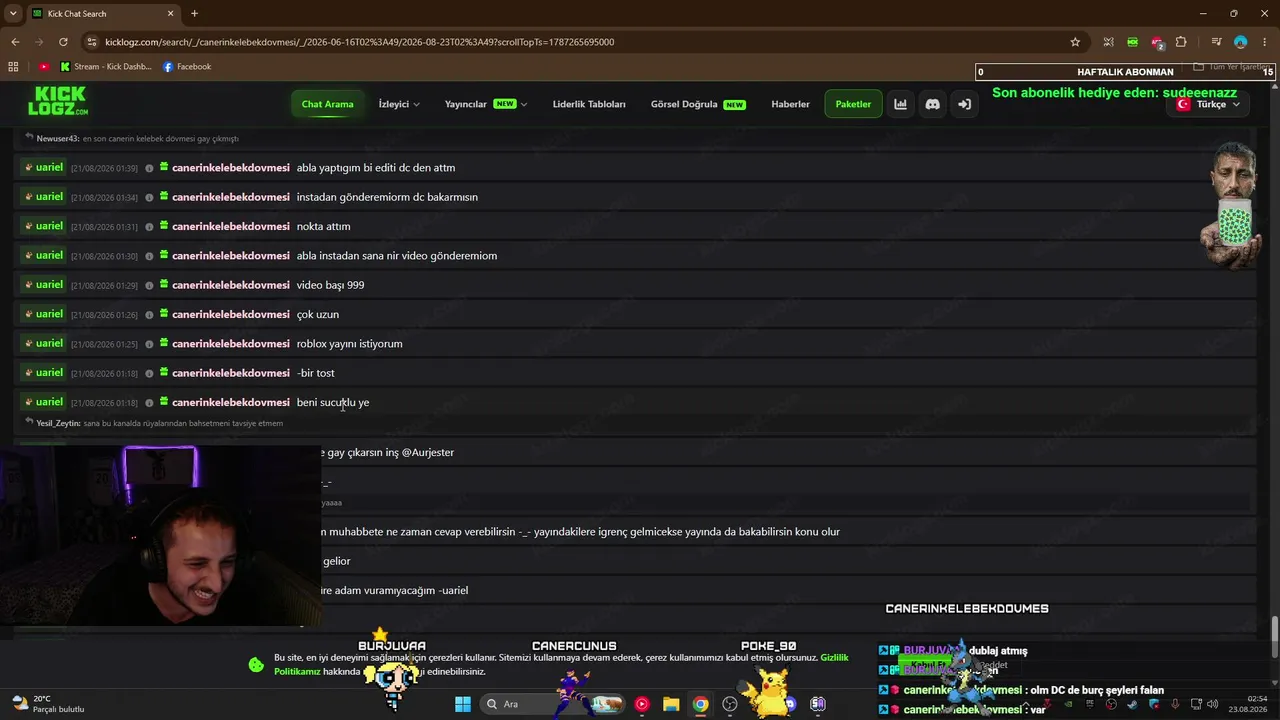Select the Chat Arama tab
This screenshot has width=1280, height=720.
click(x=327, y=104)
